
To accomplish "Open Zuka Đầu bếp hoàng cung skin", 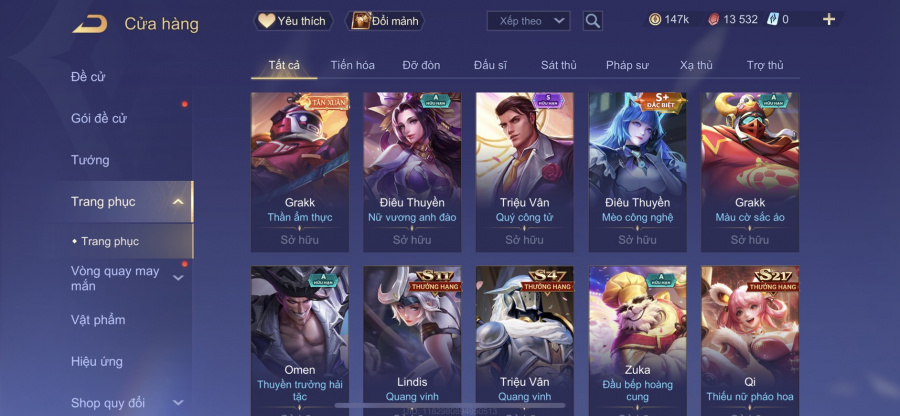I will 637,341.
